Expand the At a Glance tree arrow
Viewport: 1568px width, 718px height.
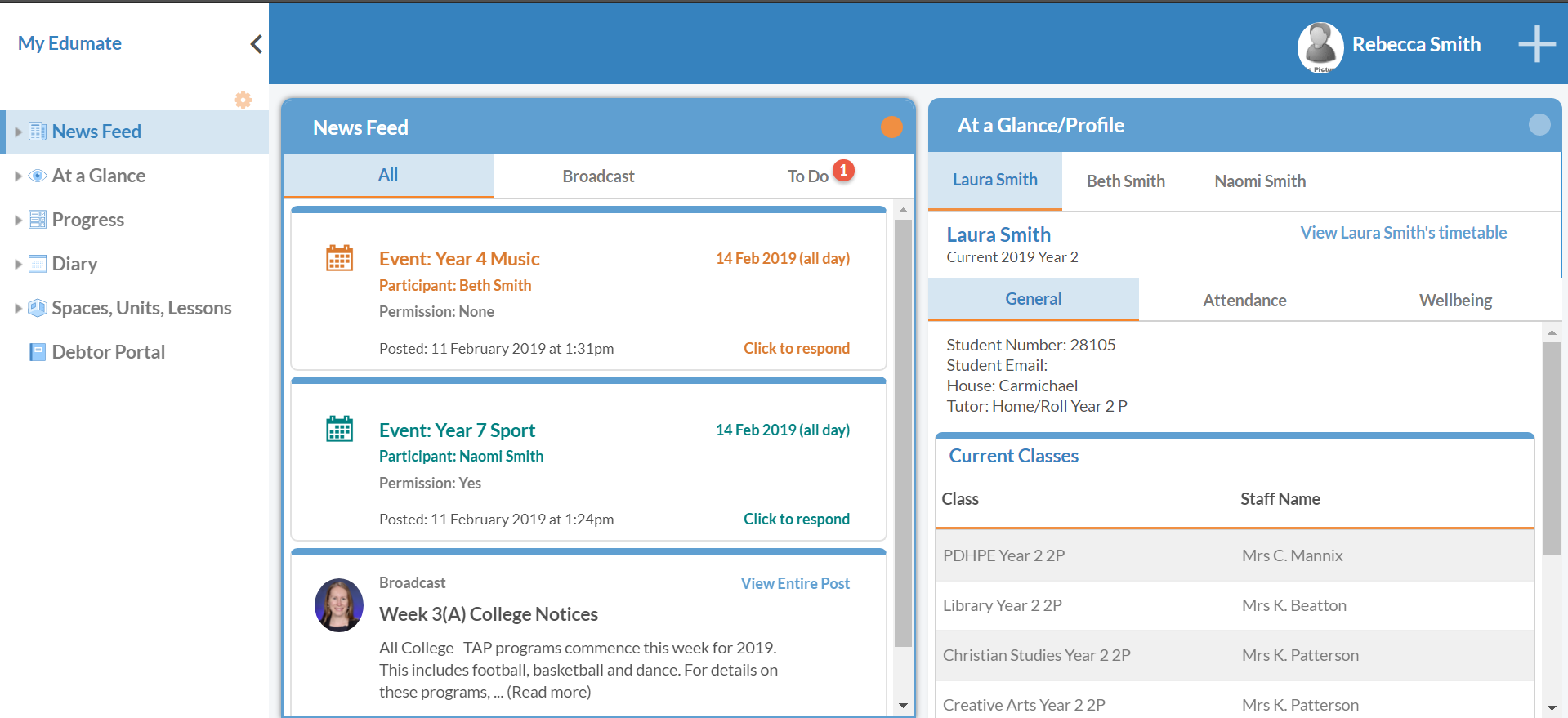click(x=18, y=176)
